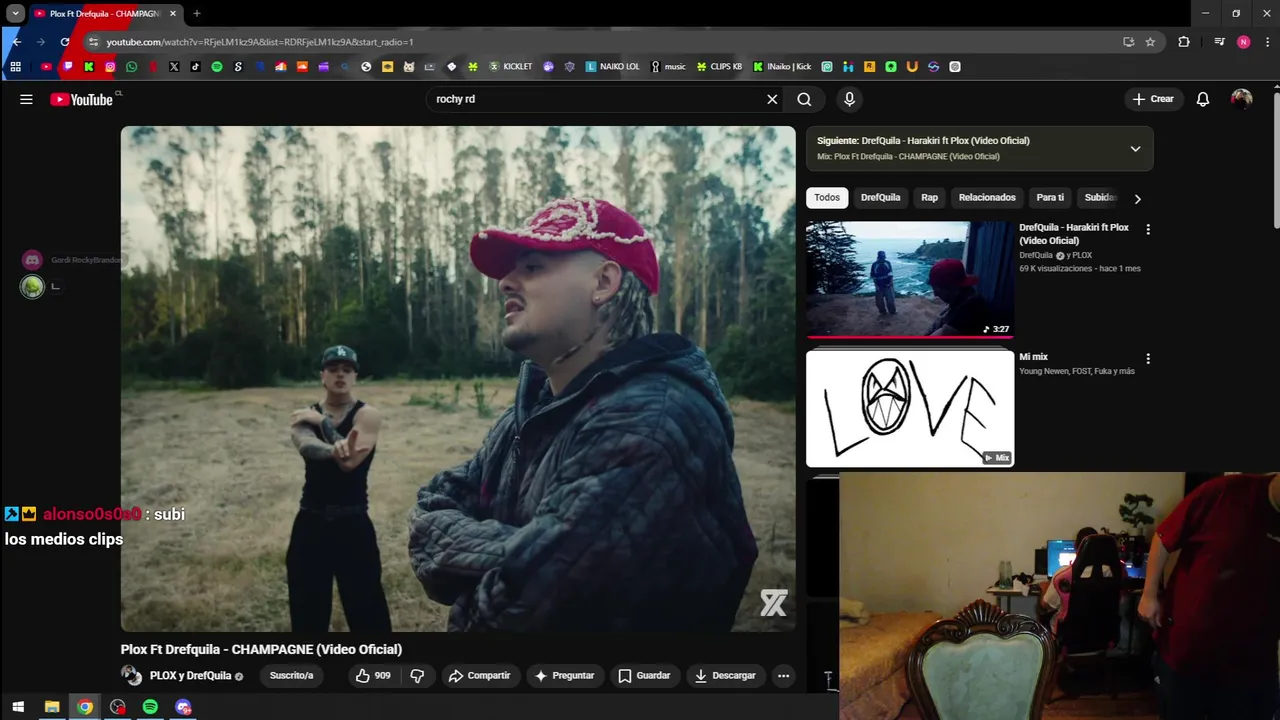This screenshot has height=720, width=1280.
Task: Share the video via Compartir
Action: (479, 676)
